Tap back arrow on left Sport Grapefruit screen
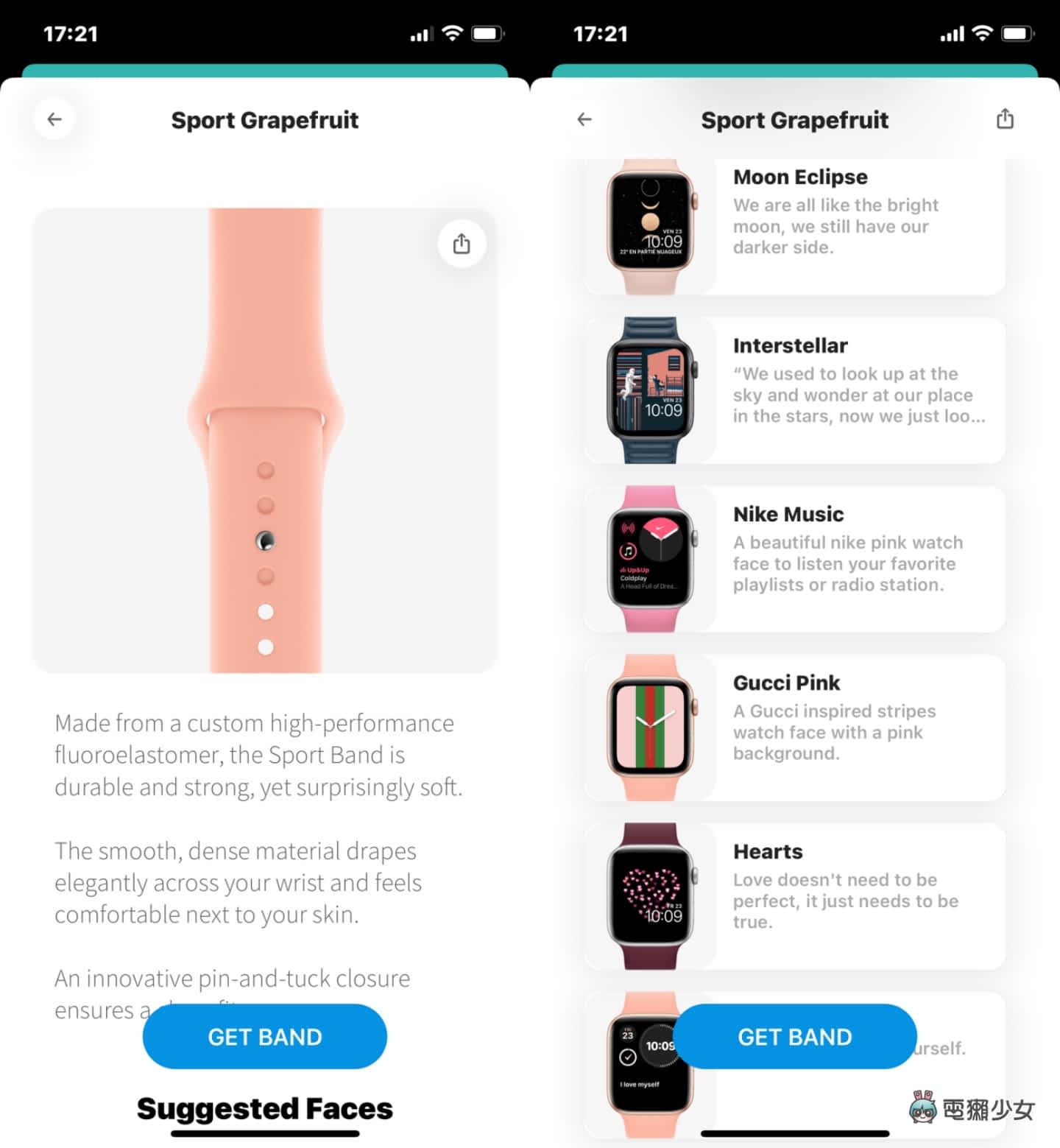This screenshot has height=1148, width=1060. pos(54,119)
